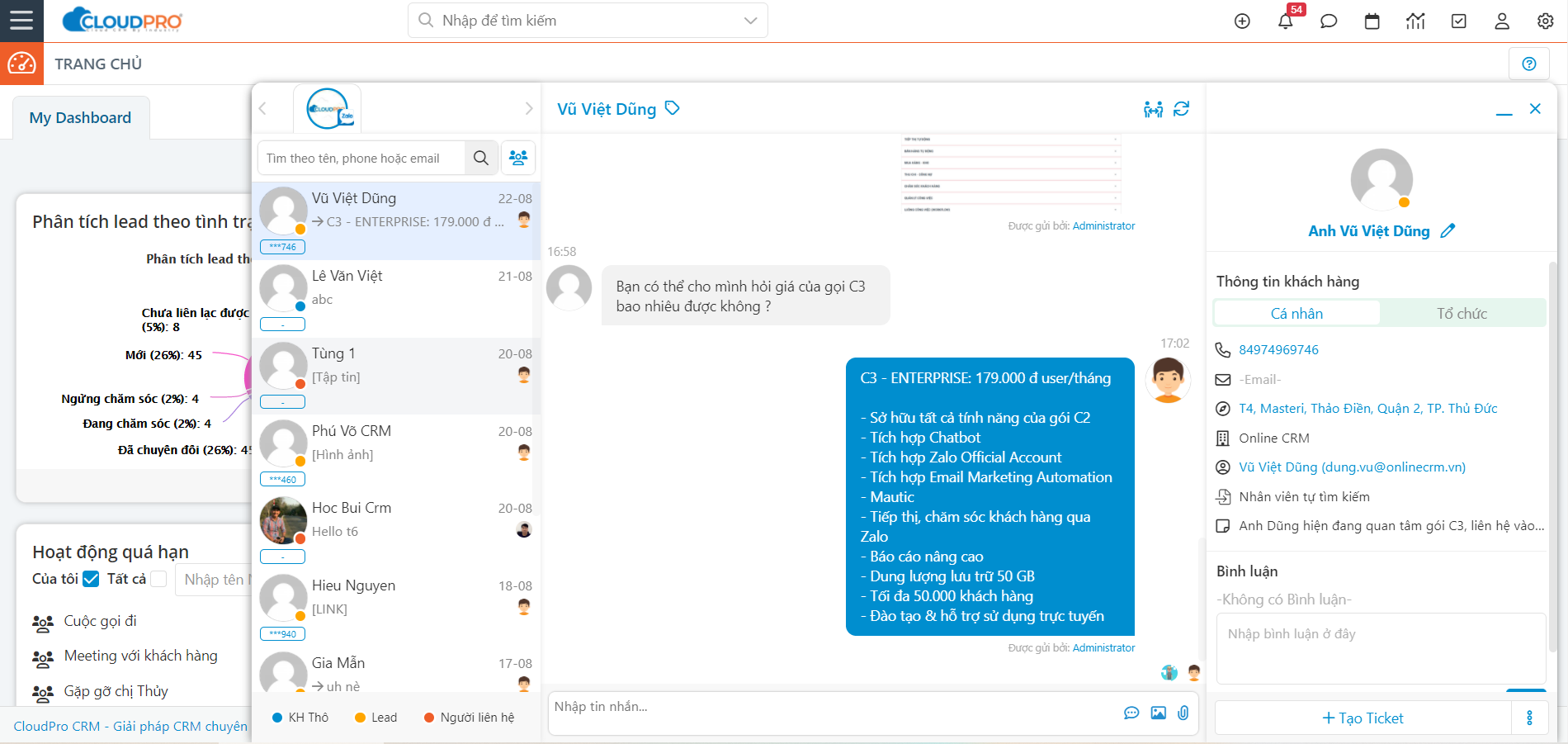
Task: Focus the Nhập bình luận comment box
Action: pos(1381,648)
